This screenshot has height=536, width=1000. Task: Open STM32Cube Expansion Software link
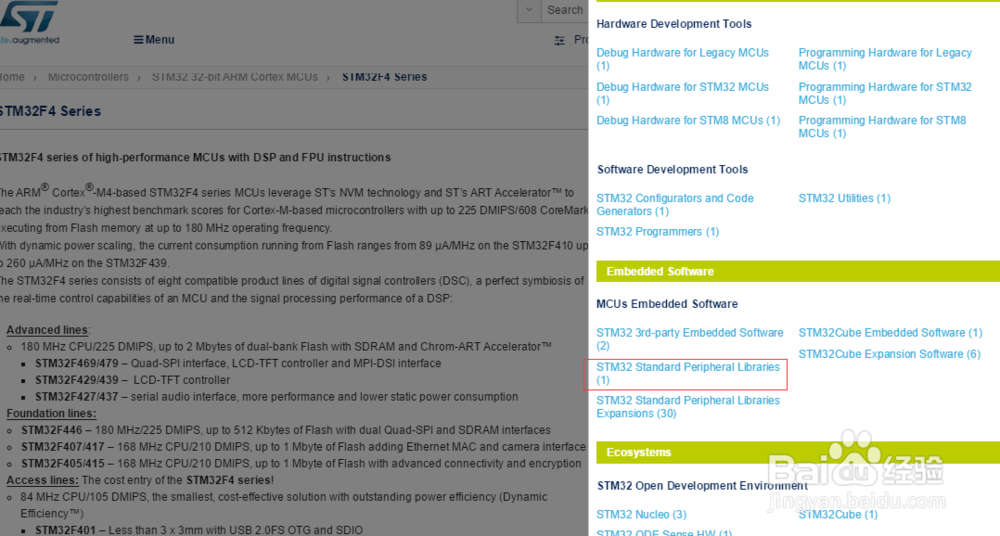click(889, 354)
